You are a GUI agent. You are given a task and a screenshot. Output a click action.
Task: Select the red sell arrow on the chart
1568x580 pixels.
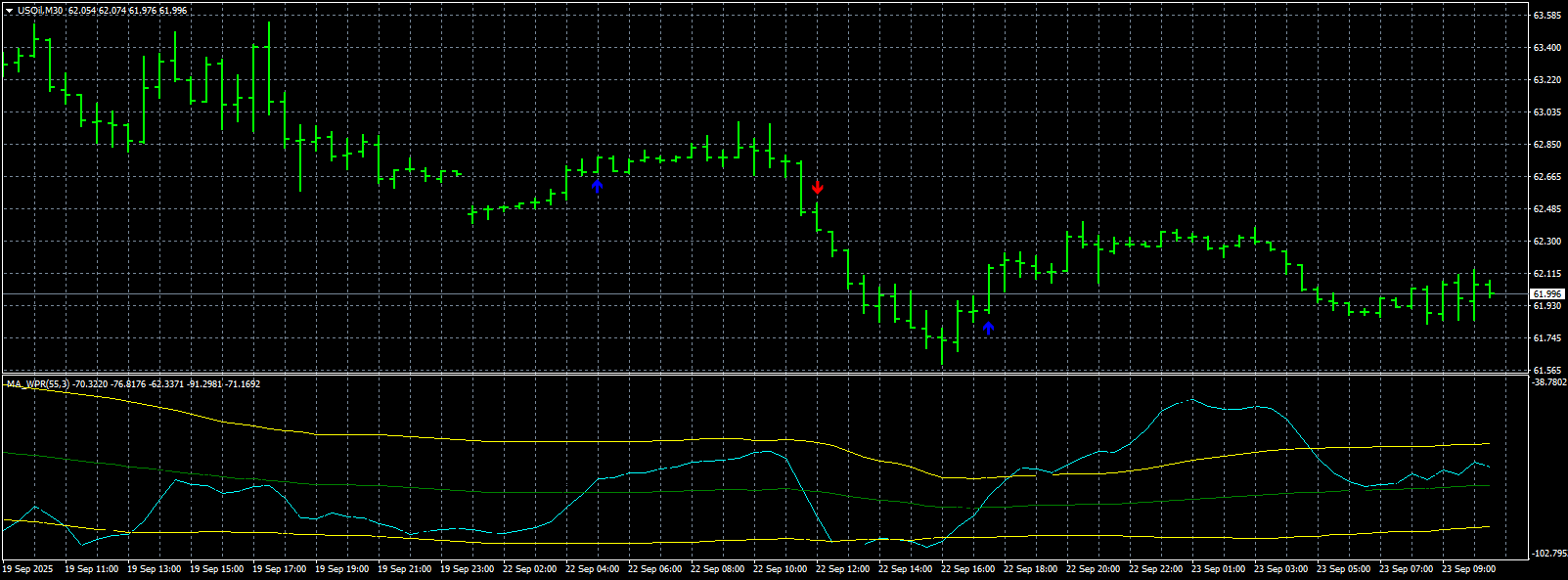(x=818, y=186)
